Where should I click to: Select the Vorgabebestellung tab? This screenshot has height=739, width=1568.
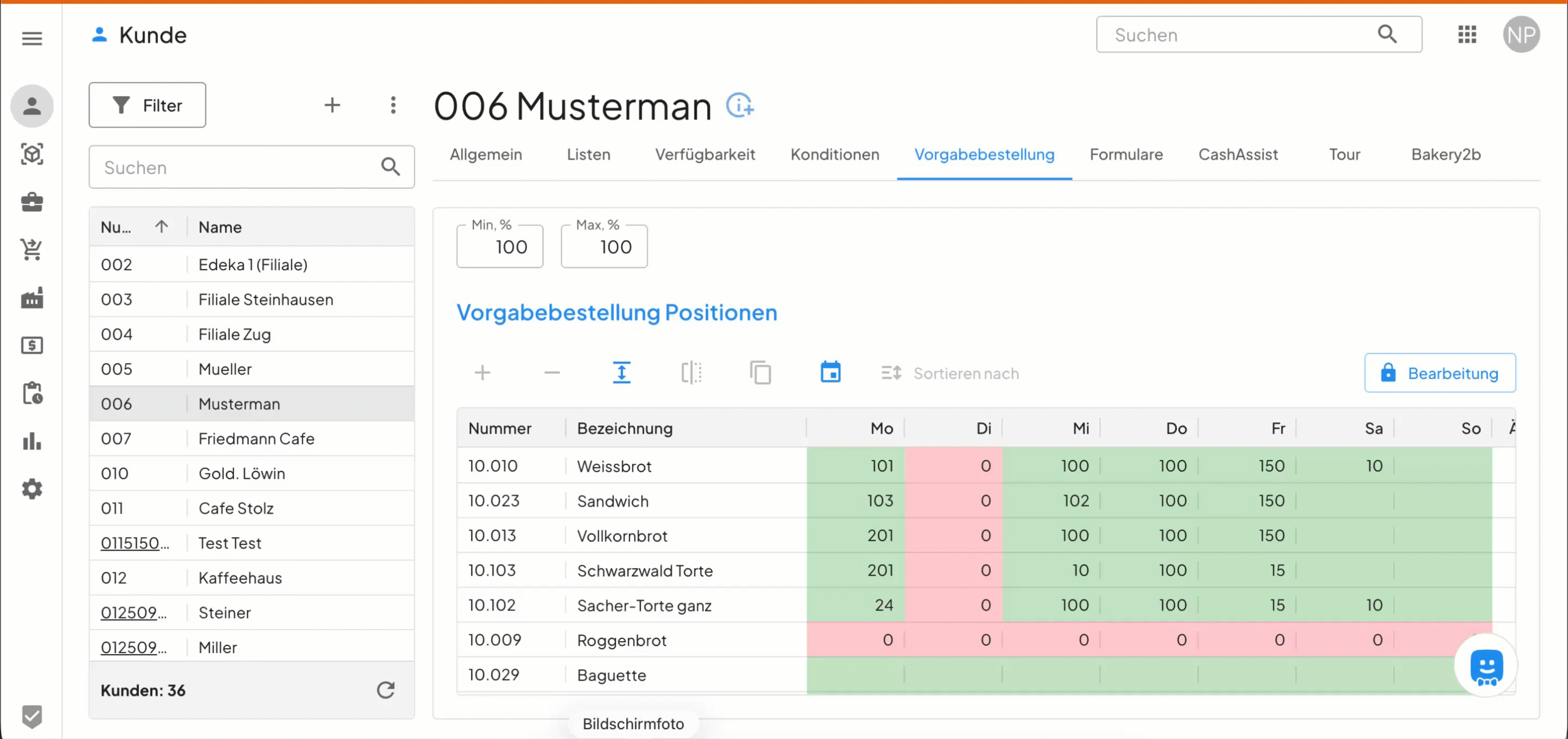(984, 155)
